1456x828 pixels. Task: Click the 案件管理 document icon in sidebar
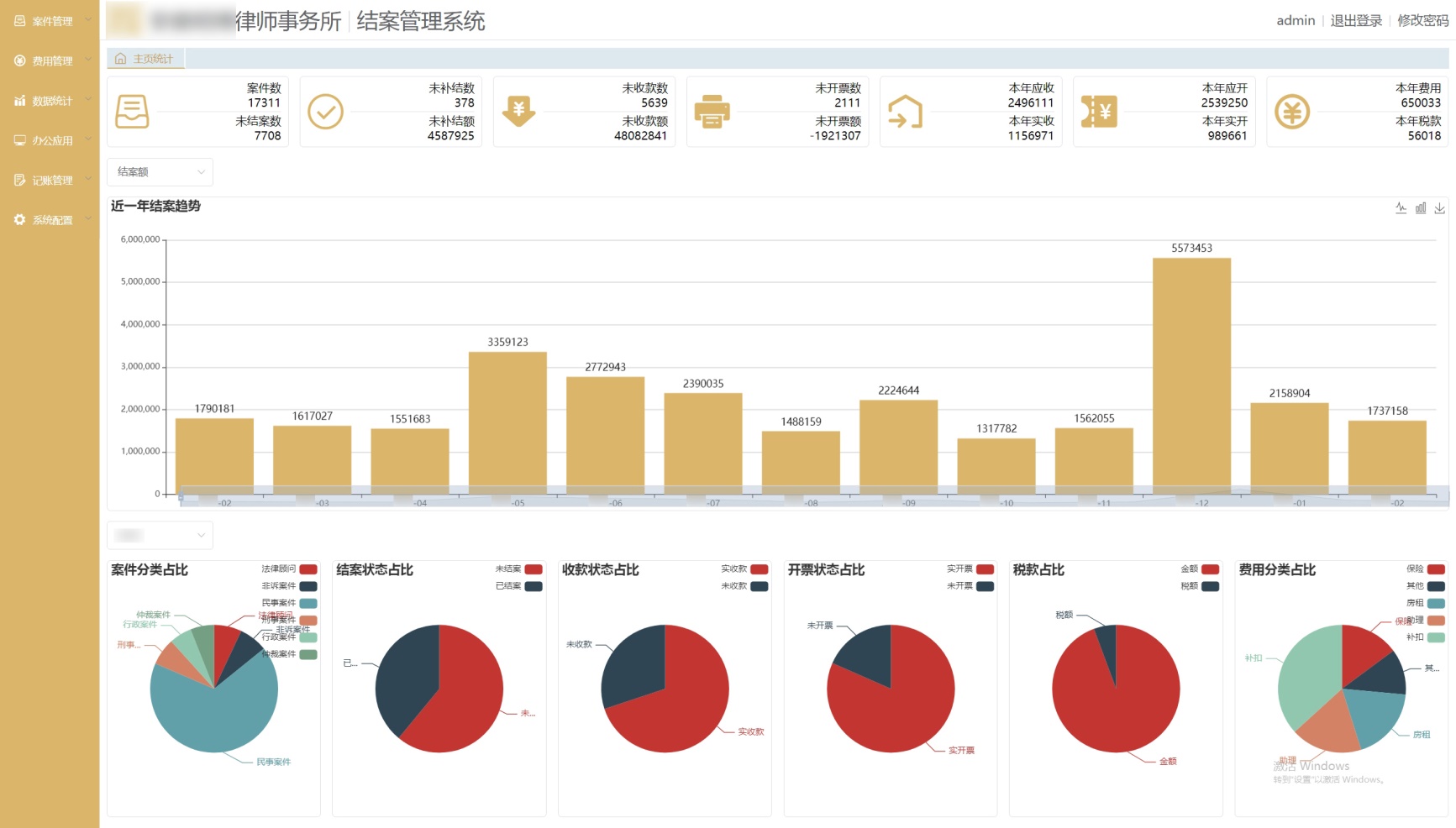pos(19,21)
